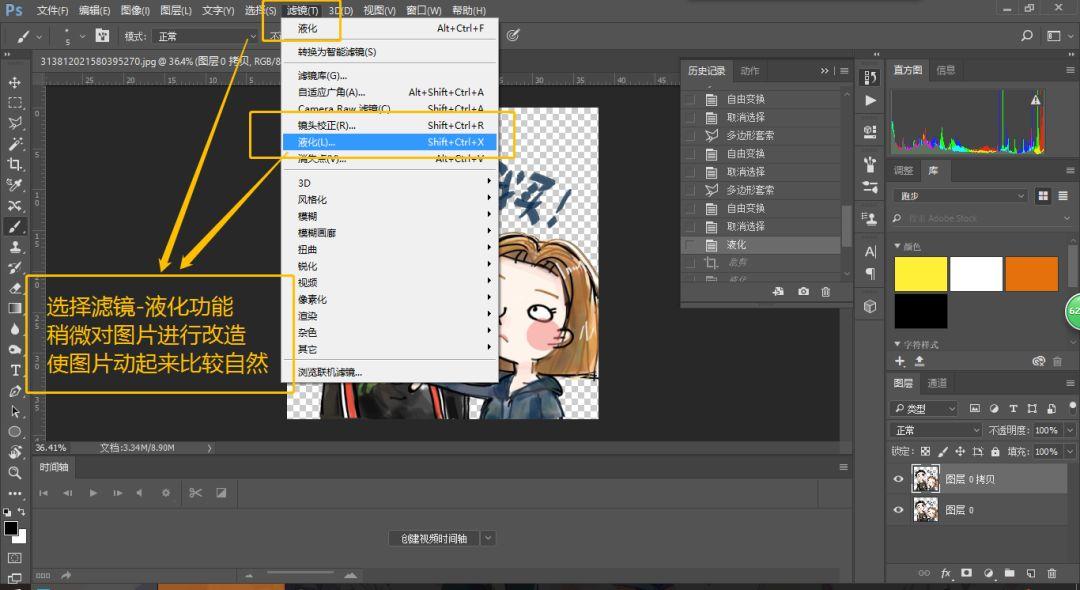Click the Adobe Stock search field
This screenshot has height=590, width=1080.
click(x=980, y=219)
